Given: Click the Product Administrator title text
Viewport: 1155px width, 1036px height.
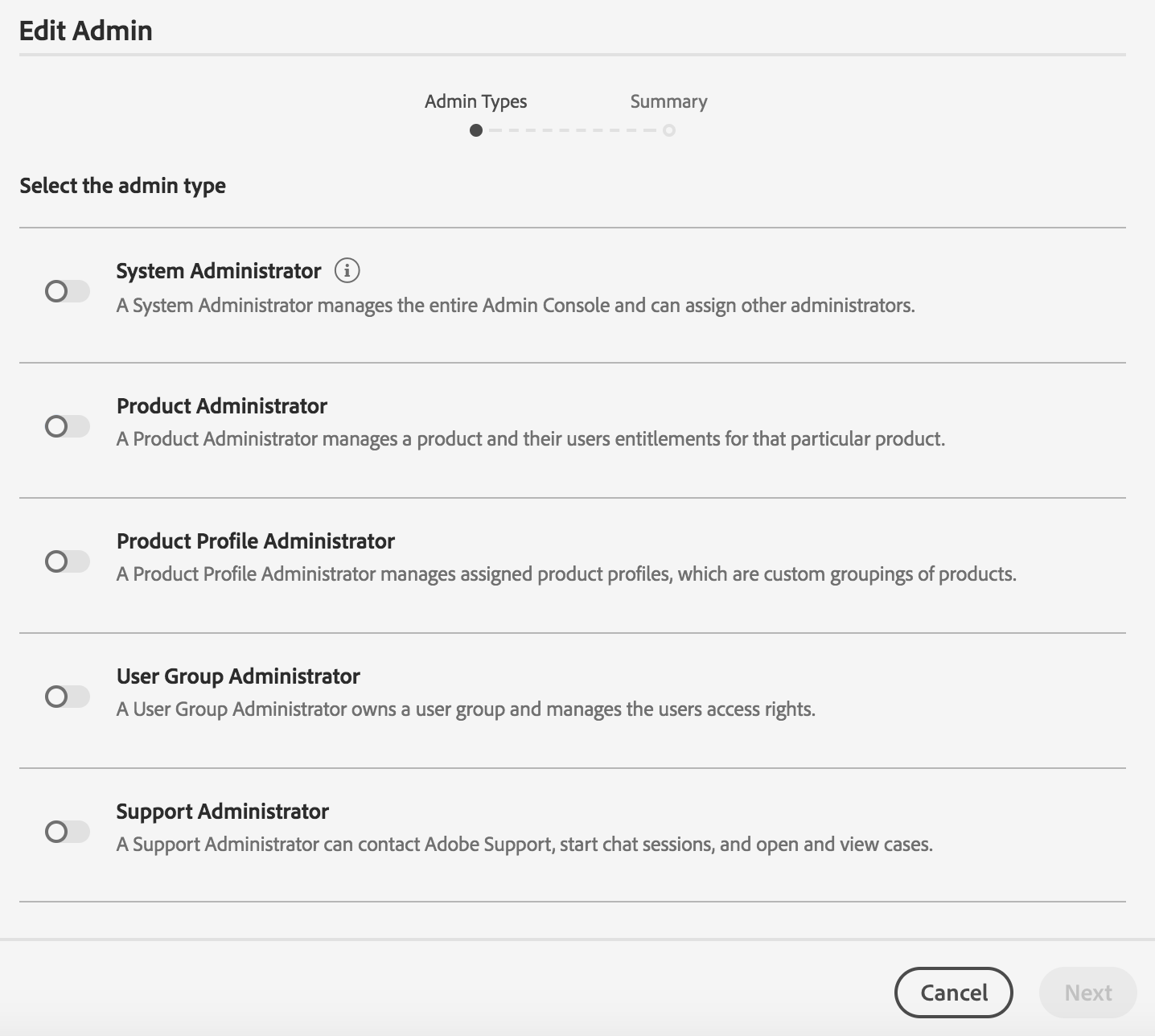Looking at the screenshot, I should 221,406.
